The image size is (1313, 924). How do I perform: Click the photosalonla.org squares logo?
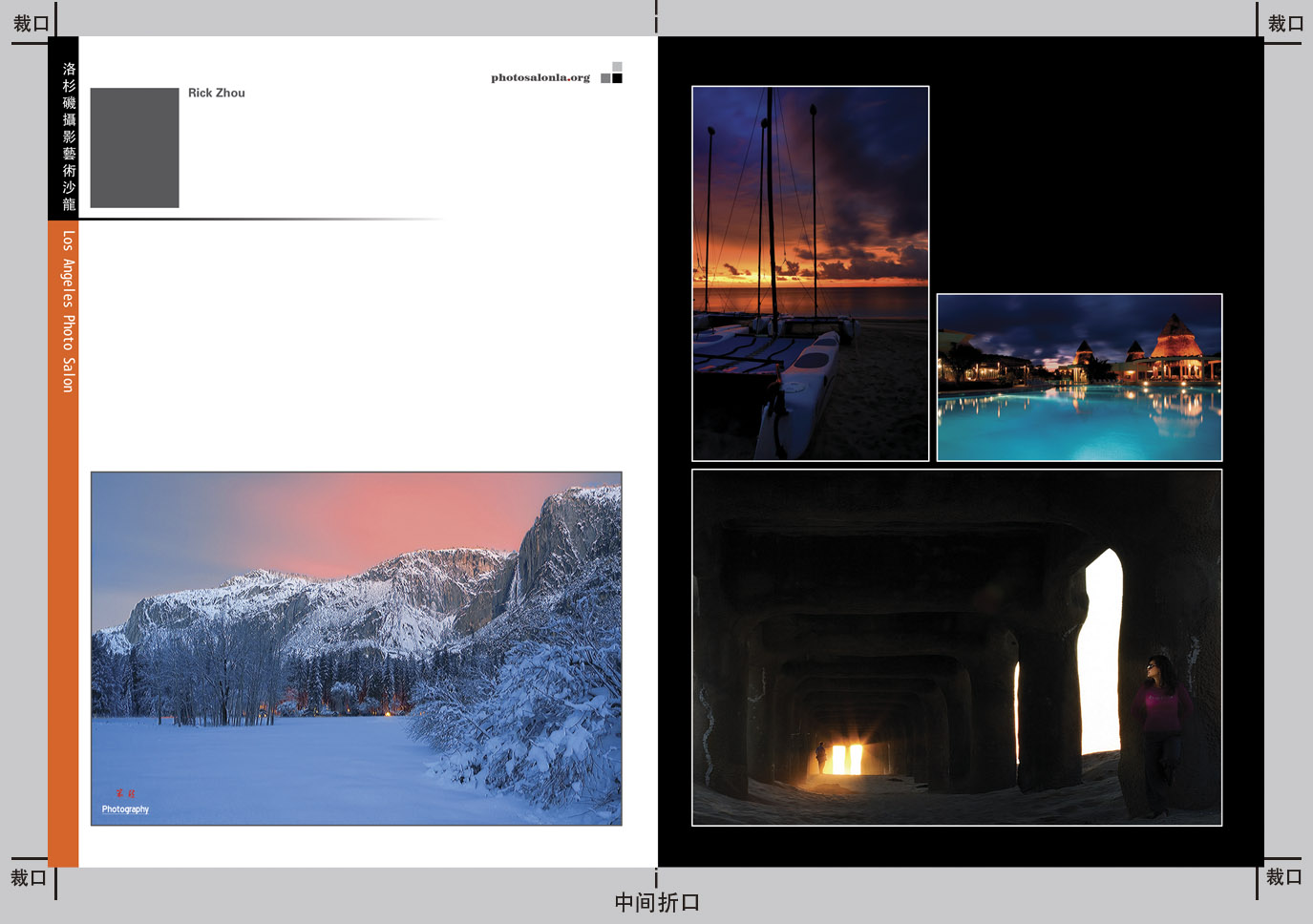point(611,73)
